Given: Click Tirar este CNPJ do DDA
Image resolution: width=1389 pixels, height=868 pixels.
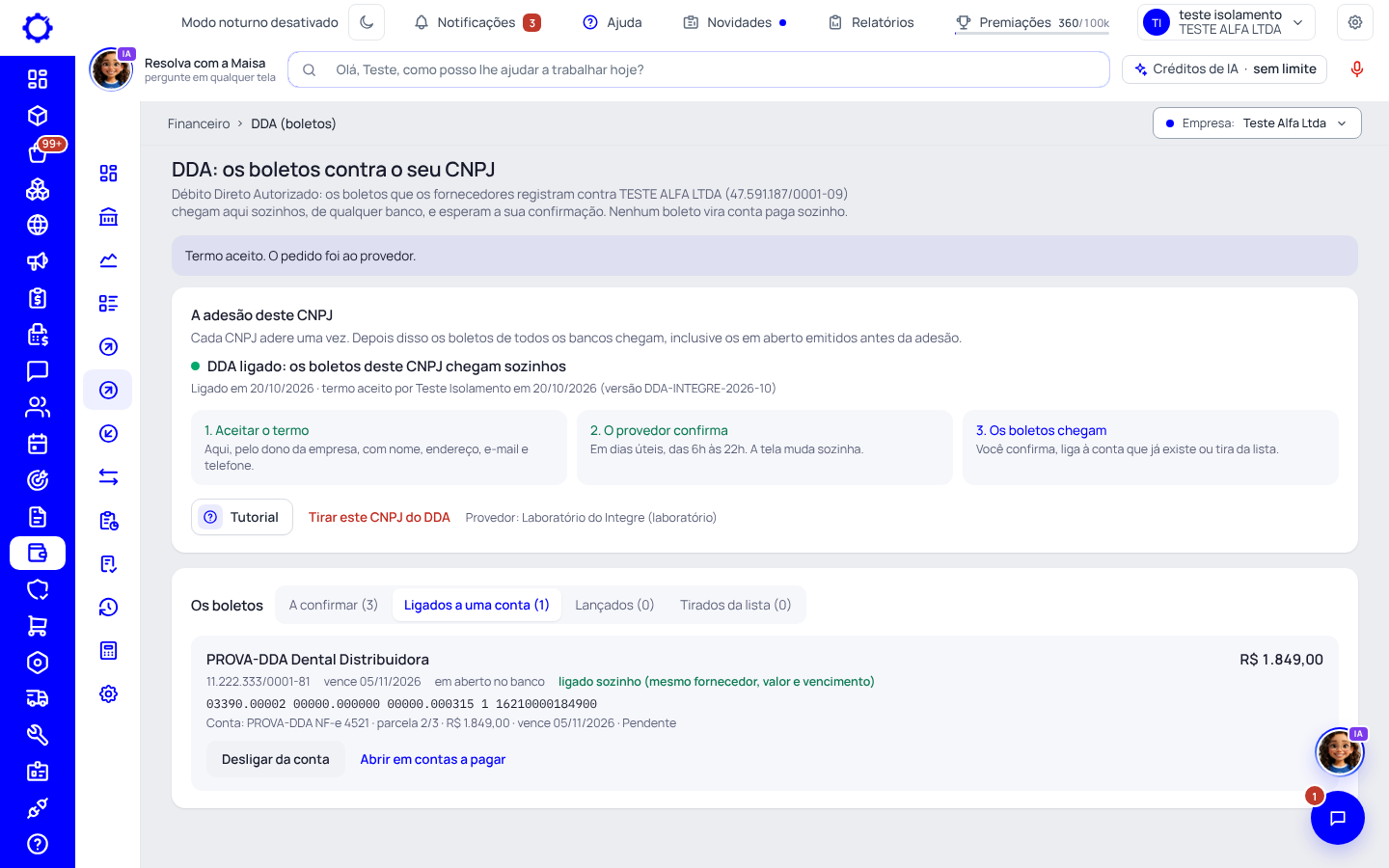Looking at the screenshot, I should tap(379, 517).
